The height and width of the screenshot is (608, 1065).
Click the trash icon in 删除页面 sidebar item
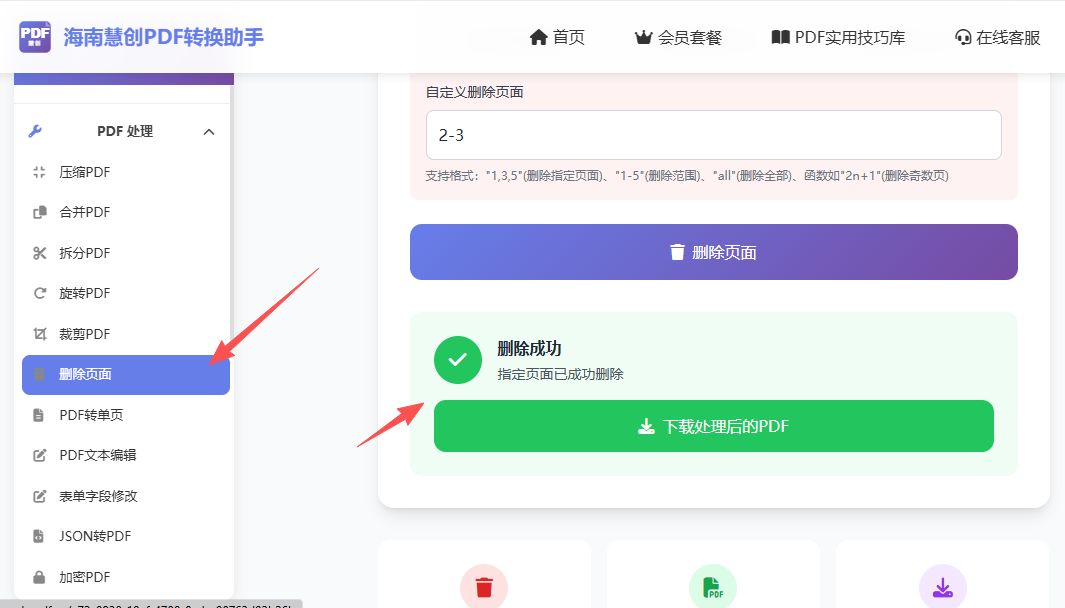coord(39,374)
